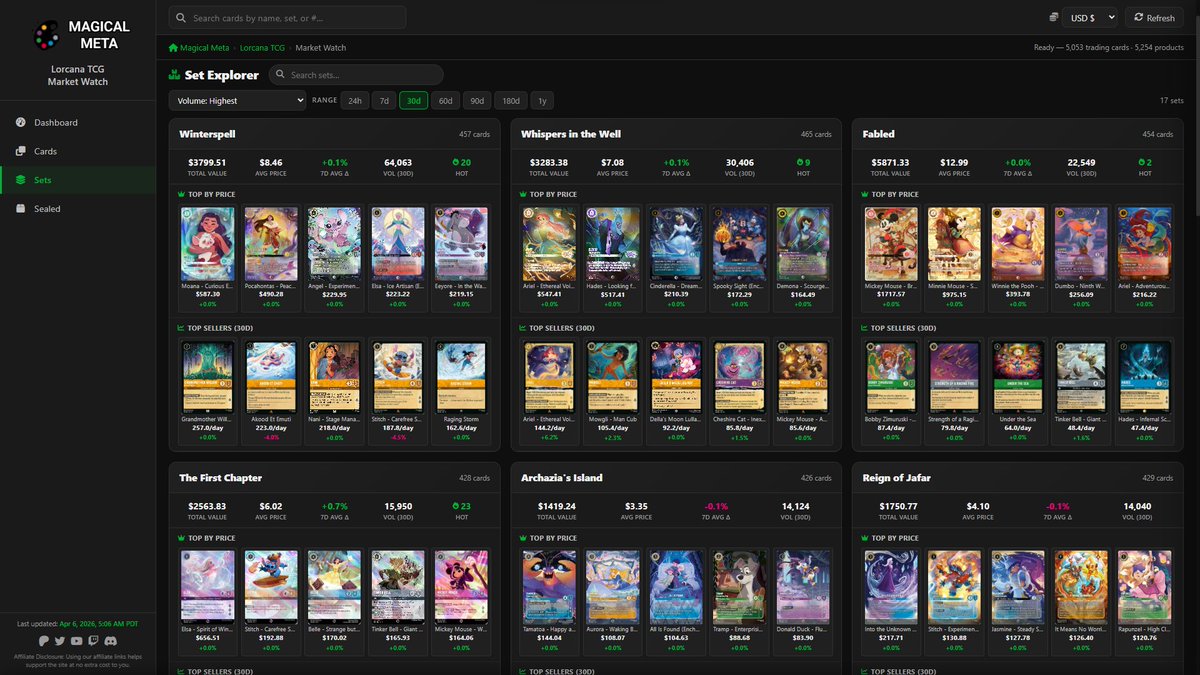Open the Winterspell set title
1200x675 pixels.
tap(207, 133)
